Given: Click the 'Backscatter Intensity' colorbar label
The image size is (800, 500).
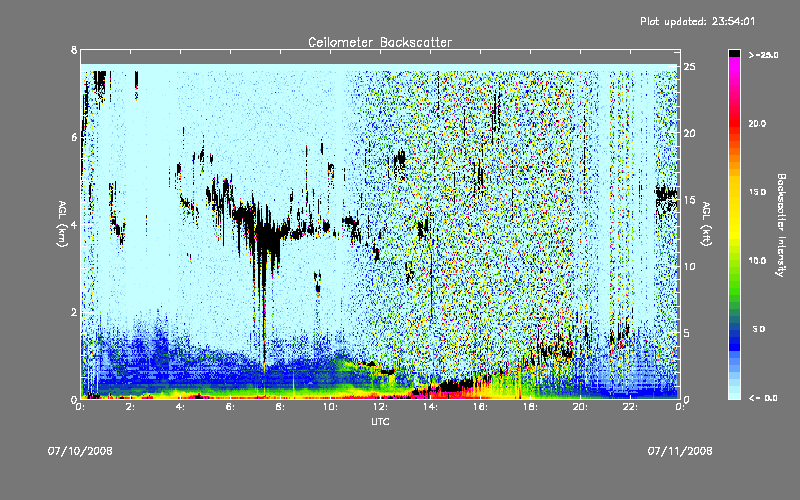Looking at the screenshot, I should pyautogui.click(x=781, y=225).
